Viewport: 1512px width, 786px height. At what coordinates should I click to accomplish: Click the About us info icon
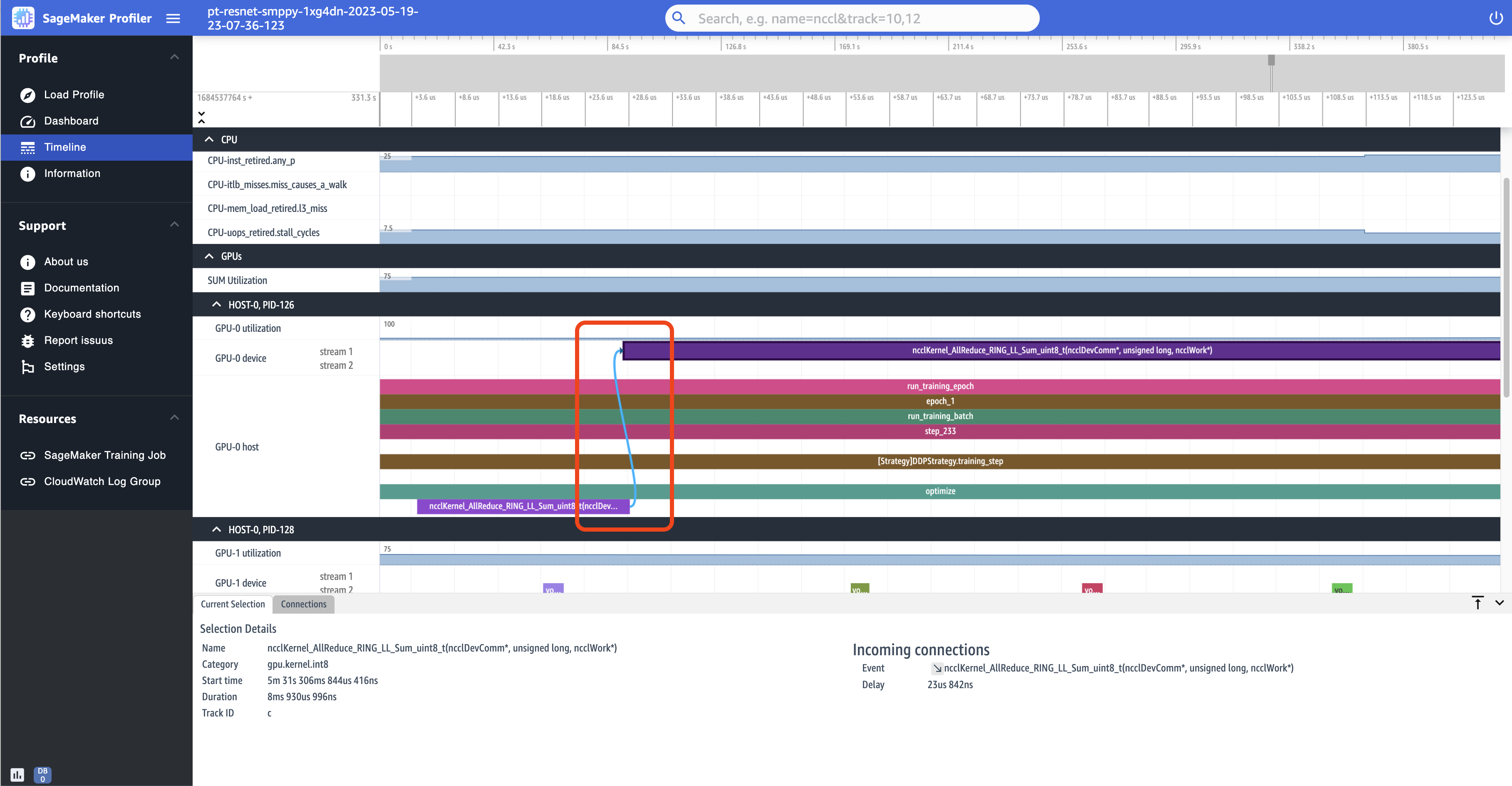[x=27, y=261]
